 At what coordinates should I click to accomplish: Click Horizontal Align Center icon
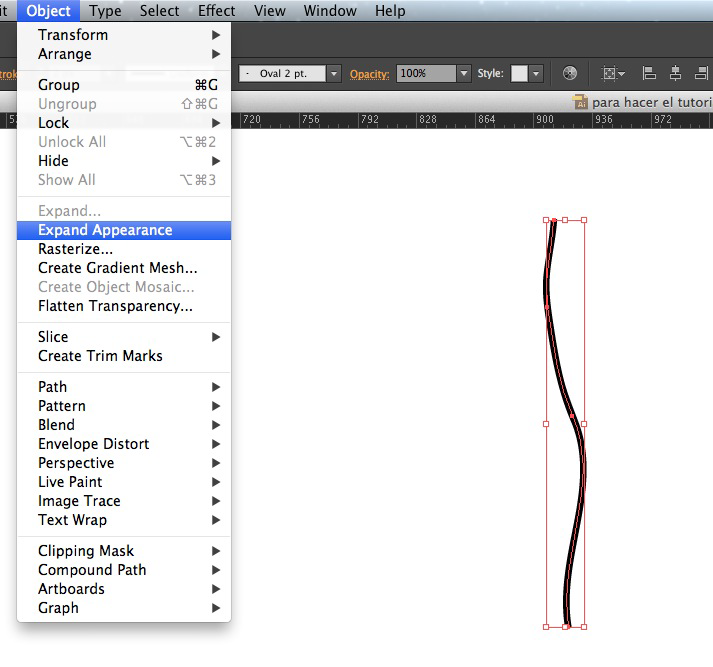[675, 73]
